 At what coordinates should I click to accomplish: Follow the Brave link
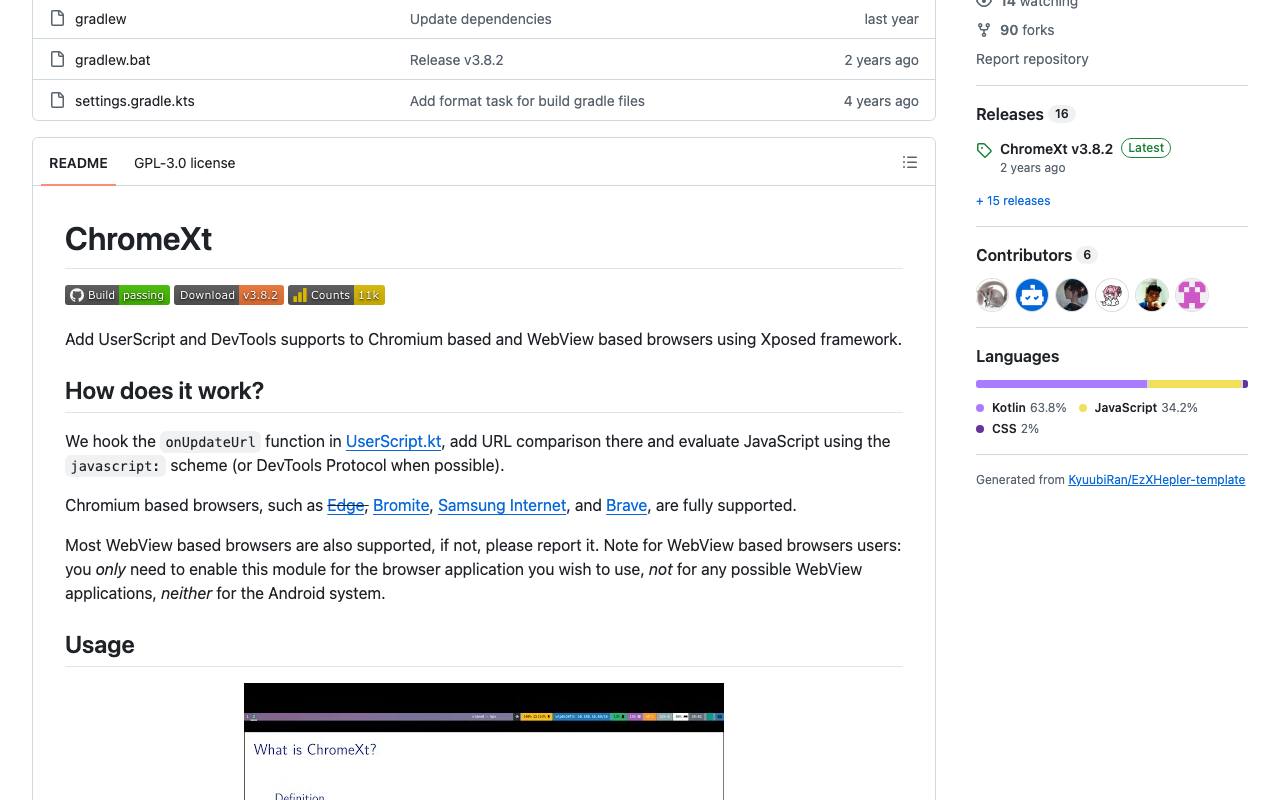coord(627,505)
